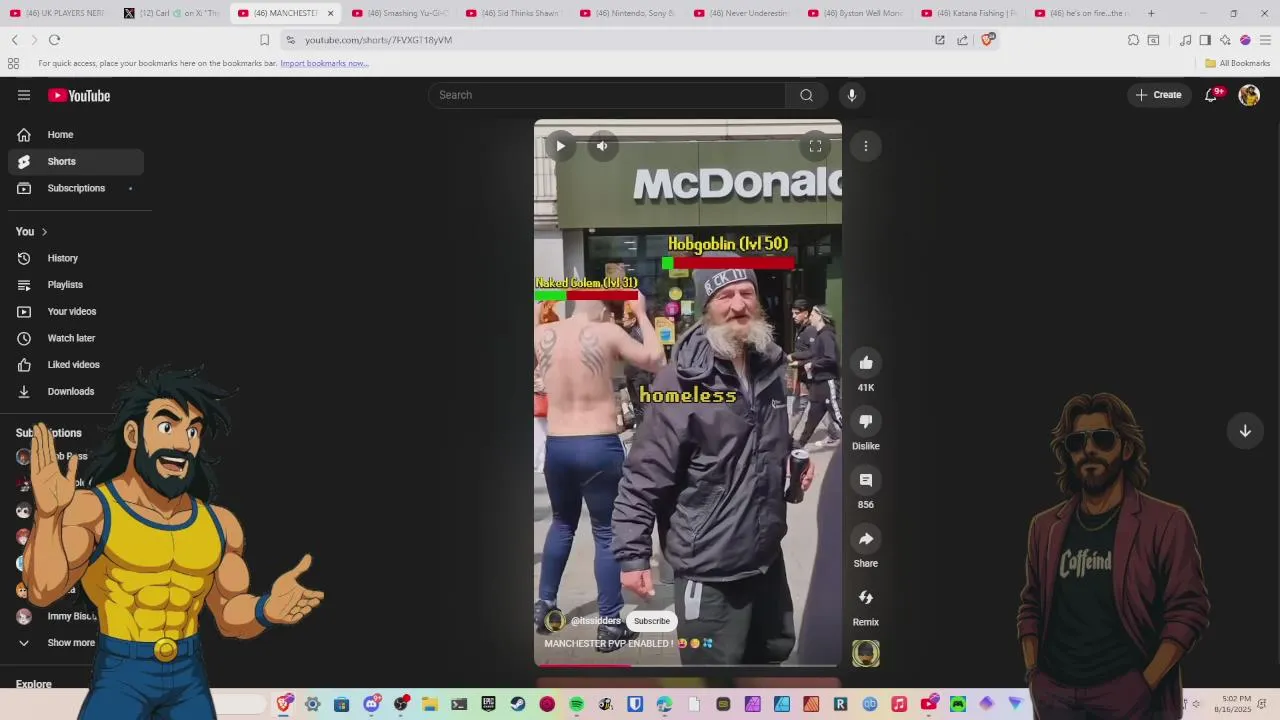Screen dimensions: 1280x720
Task: Open History from the sidebar
Action: 76,258
